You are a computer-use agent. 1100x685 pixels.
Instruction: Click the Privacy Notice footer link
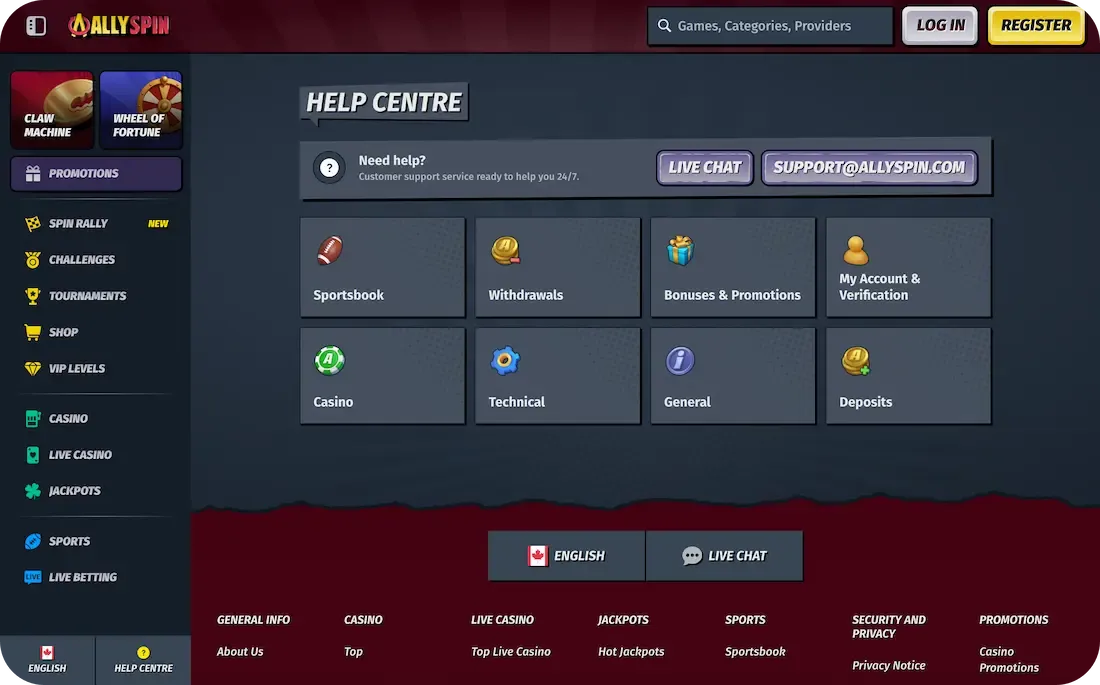[x=888, y=665]
